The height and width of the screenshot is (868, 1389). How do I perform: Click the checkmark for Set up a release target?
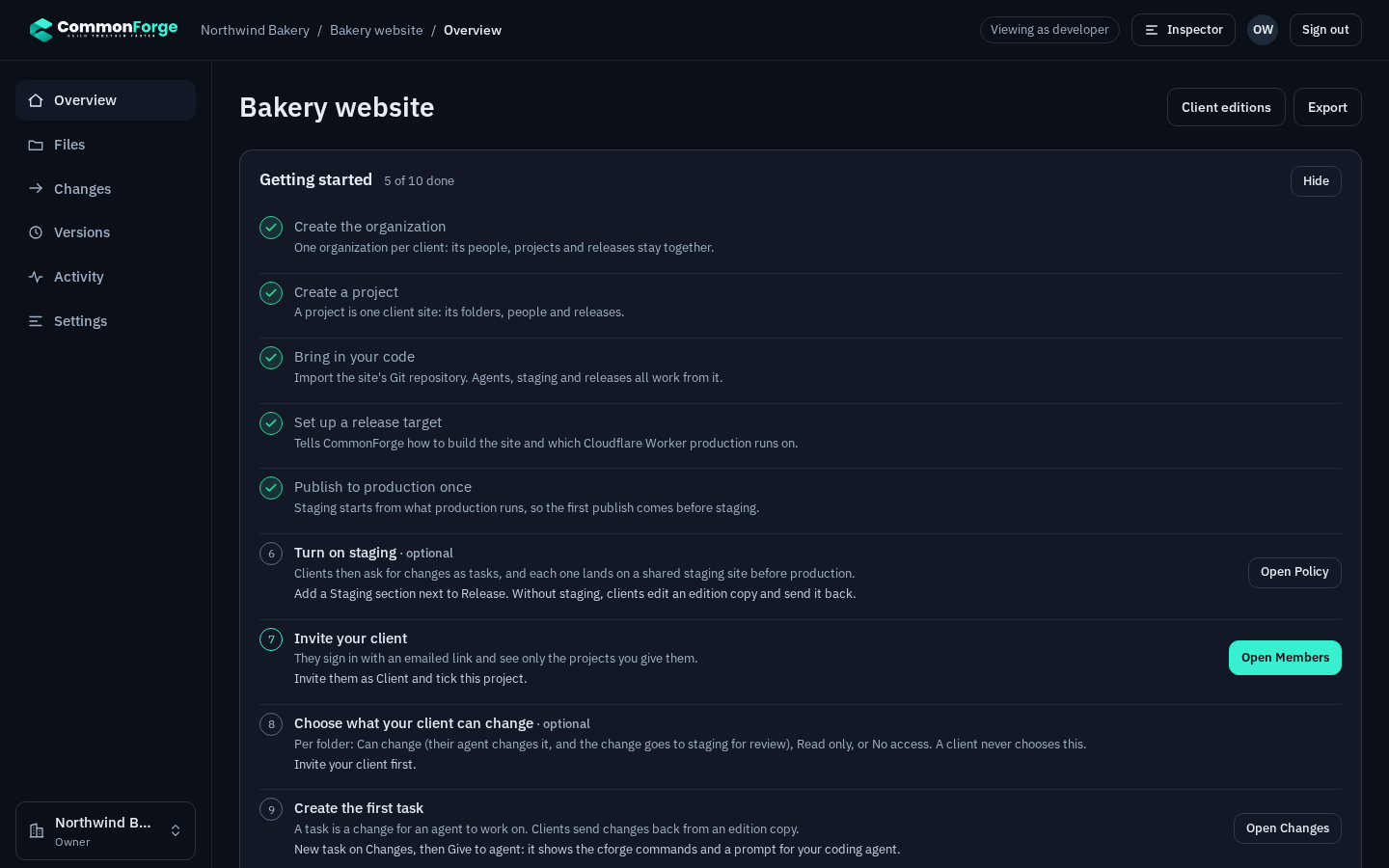coord(271,423)
